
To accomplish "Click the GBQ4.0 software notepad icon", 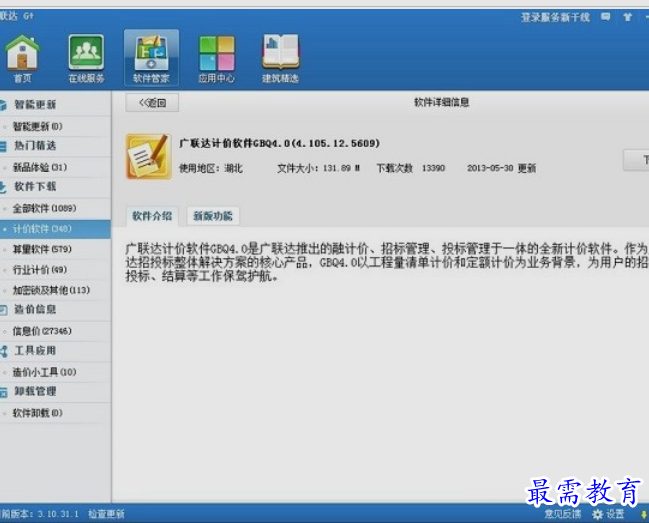I will click(x=149, y=156).
